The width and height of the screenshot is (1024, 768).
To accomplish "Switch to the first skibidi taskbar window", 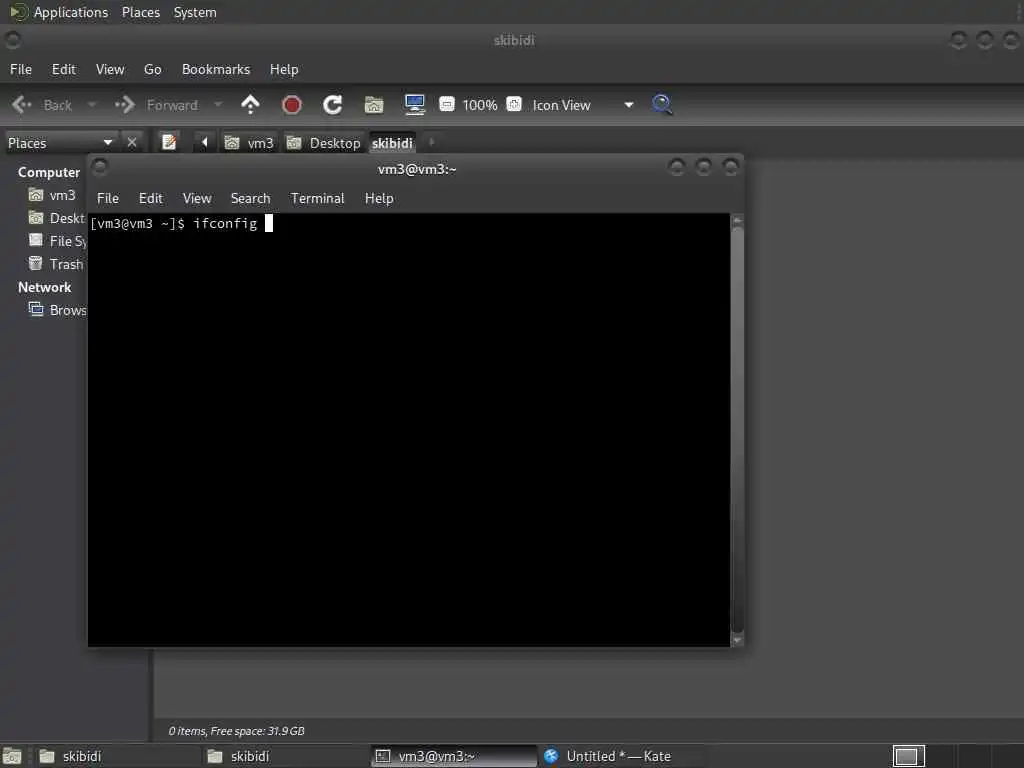I will click(117, 756).
